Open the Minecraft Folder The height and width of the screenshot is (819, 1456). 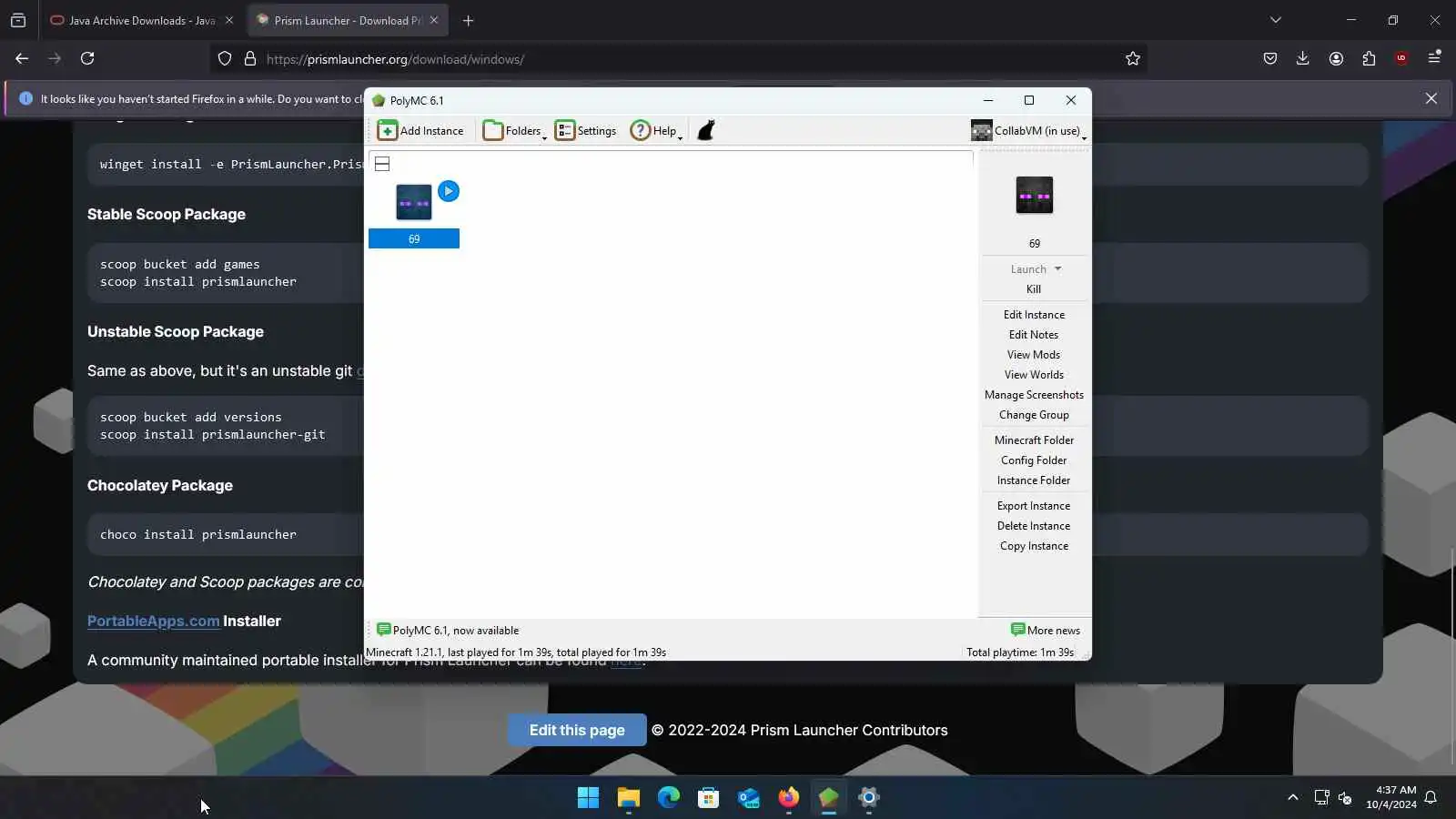coord(1034,440)
